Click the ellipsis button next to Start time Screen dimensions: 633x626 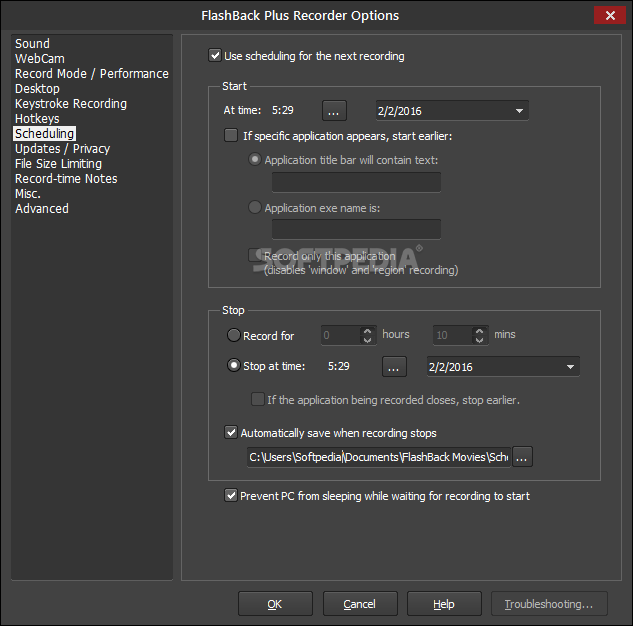[334, 111]
